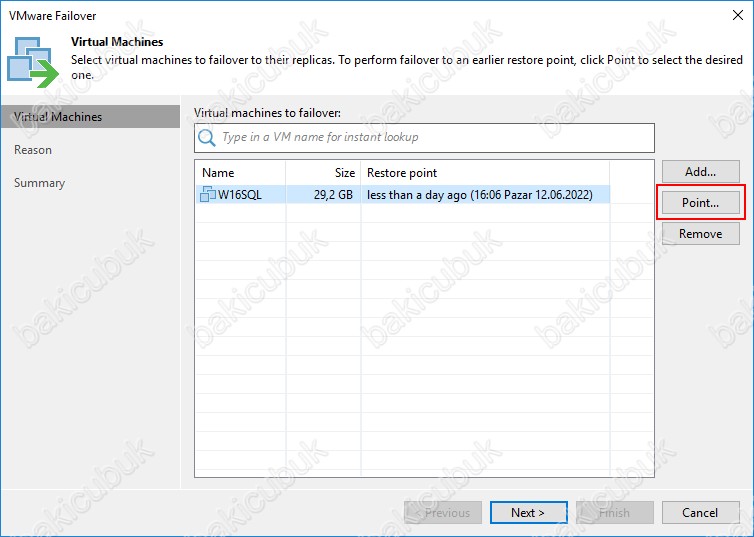Focus the VM name lookup field

coord(424,138)
